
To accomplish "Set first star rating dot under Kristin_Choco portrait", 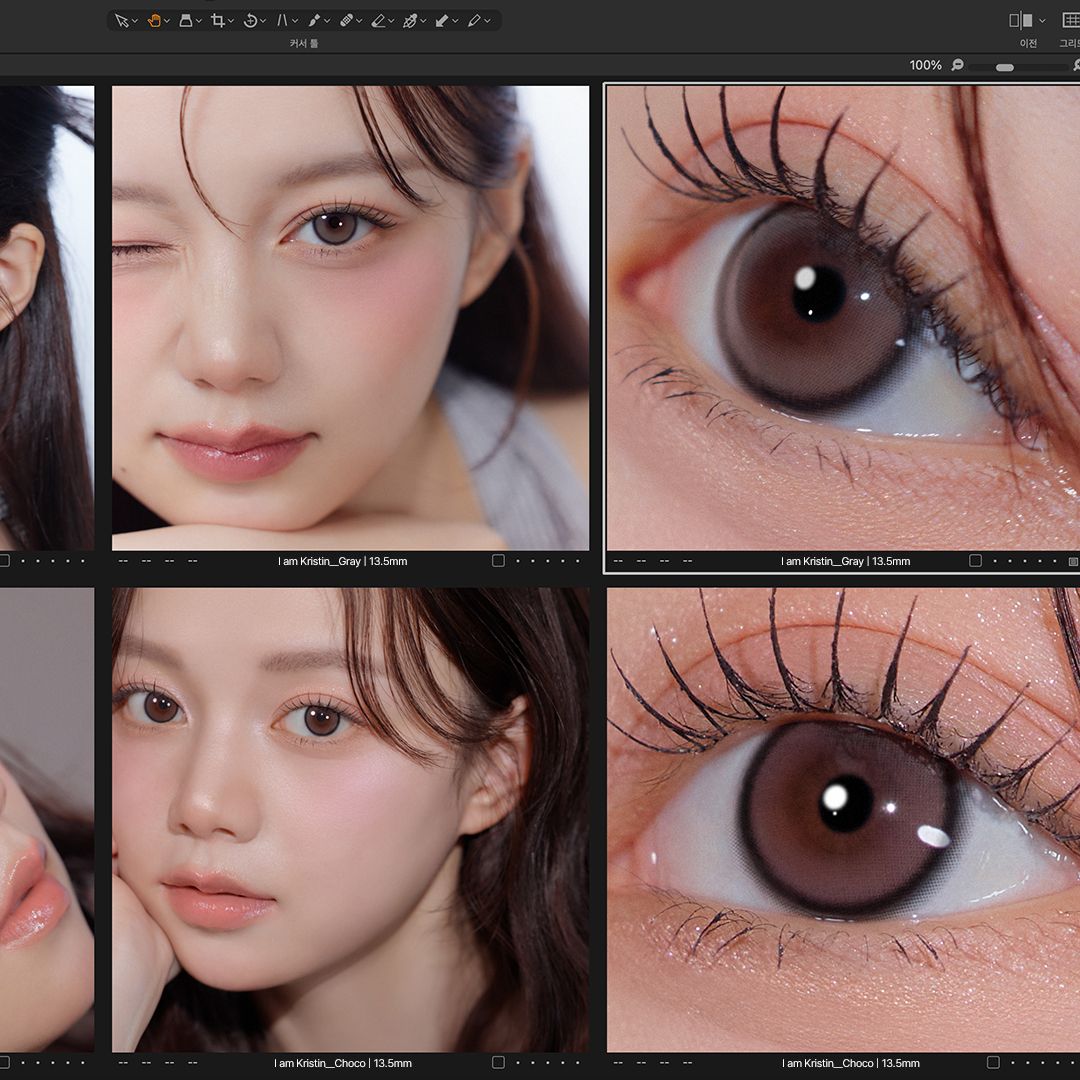I will (518, 1063).
